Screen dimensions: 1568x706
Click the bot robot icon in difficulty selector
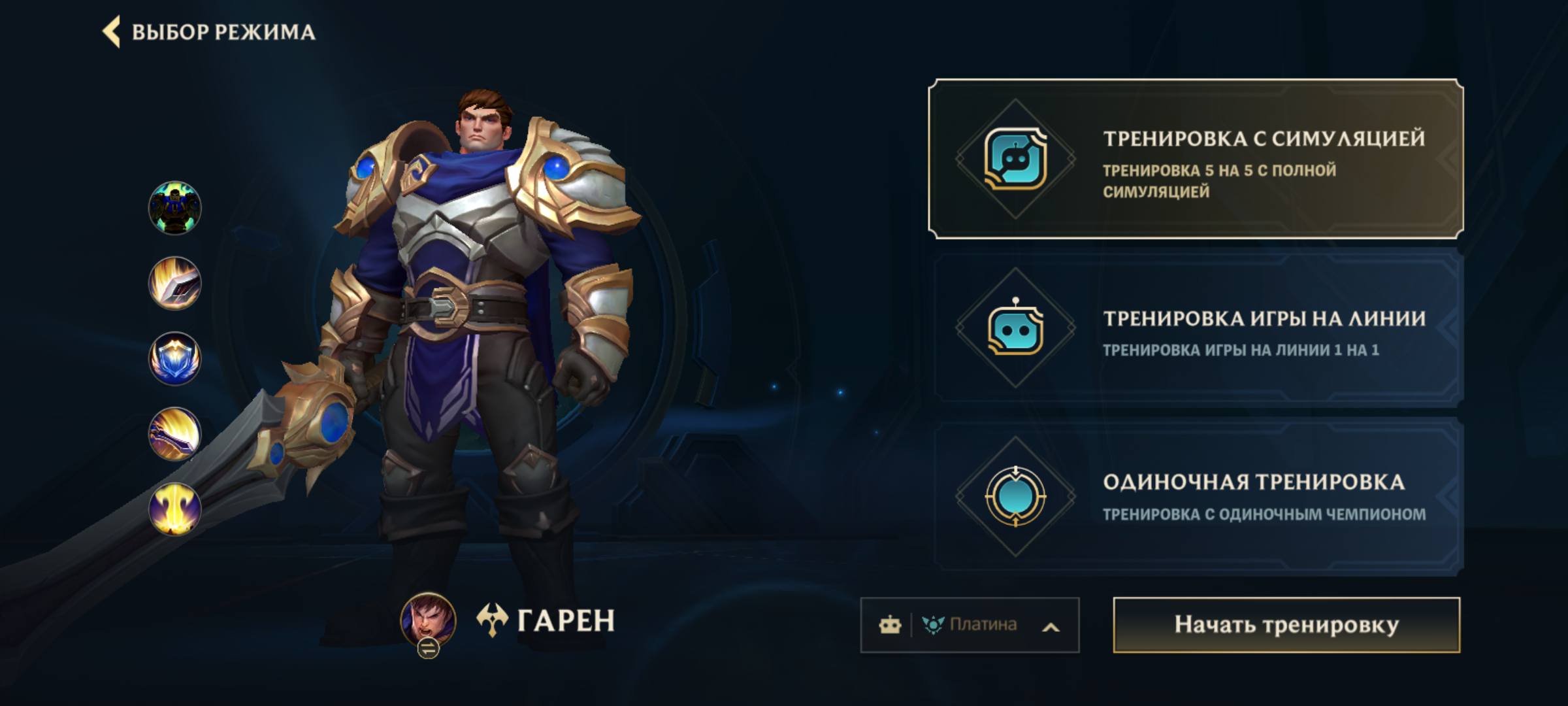click(x=890, y=625)
